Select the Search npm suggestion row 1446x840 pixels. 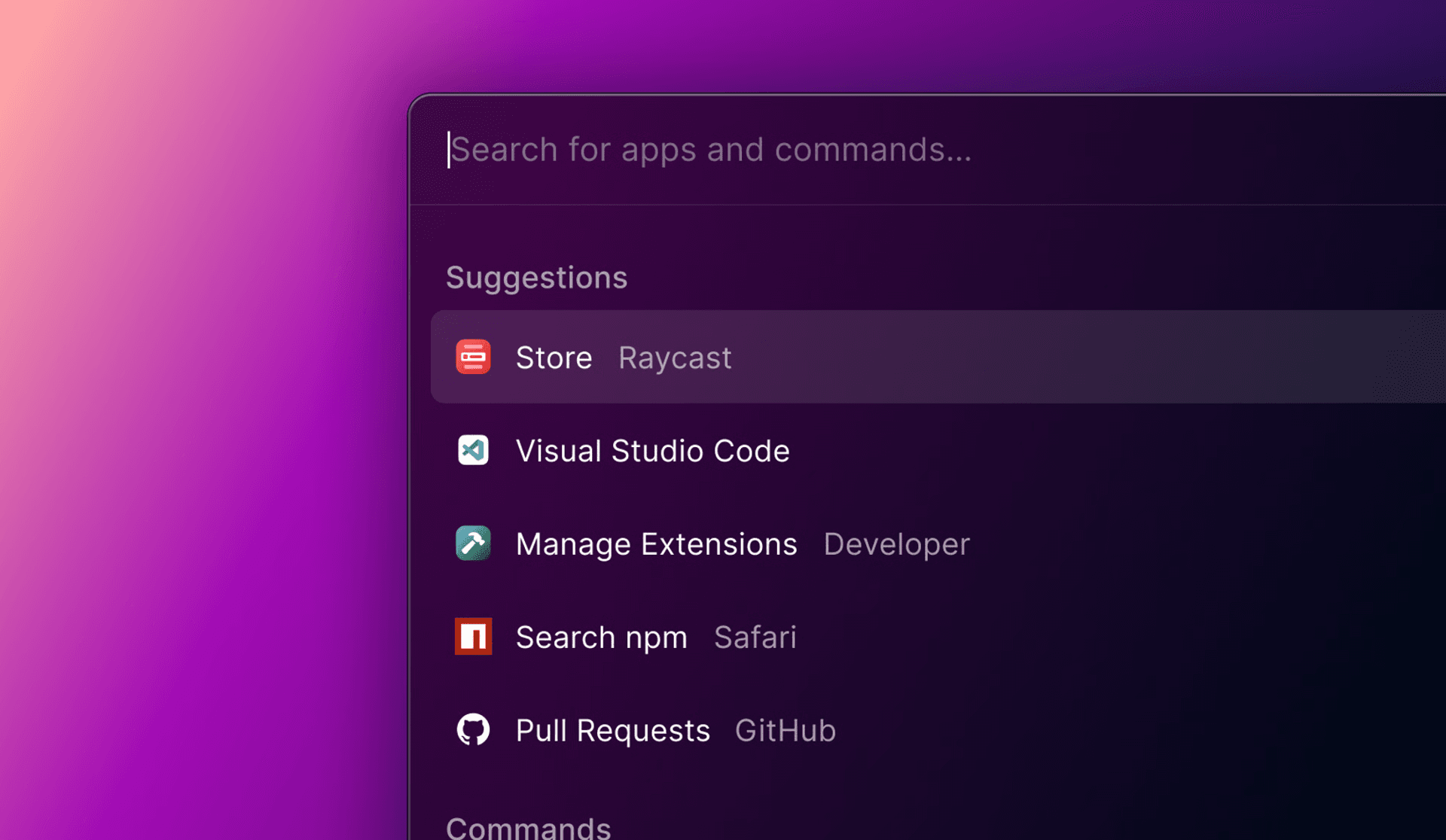(601, 636)
